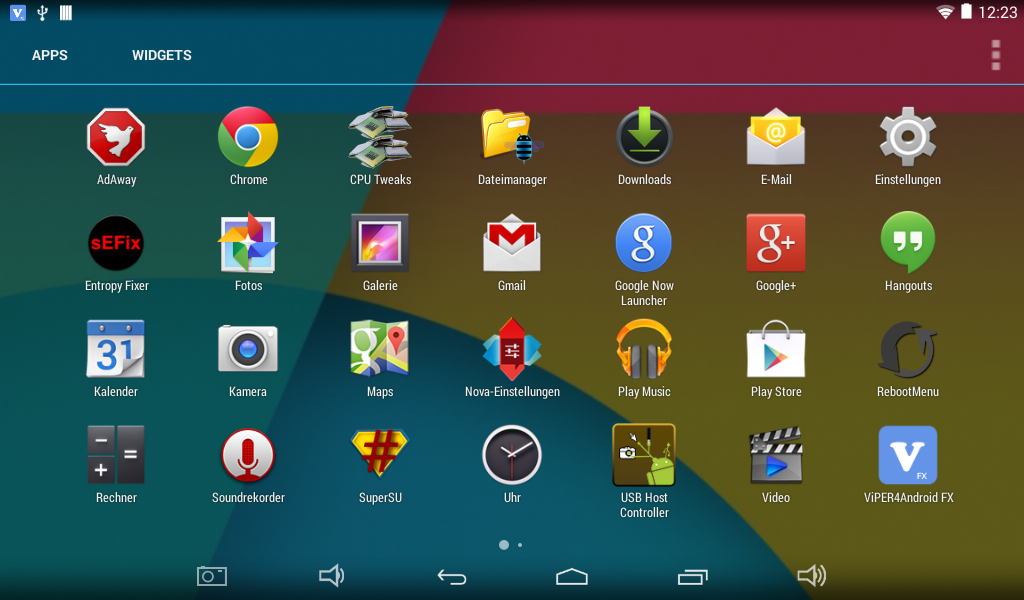Screen dimensions: 1024x600
Task: Open the Downloads app
Action: pos(644,137)
